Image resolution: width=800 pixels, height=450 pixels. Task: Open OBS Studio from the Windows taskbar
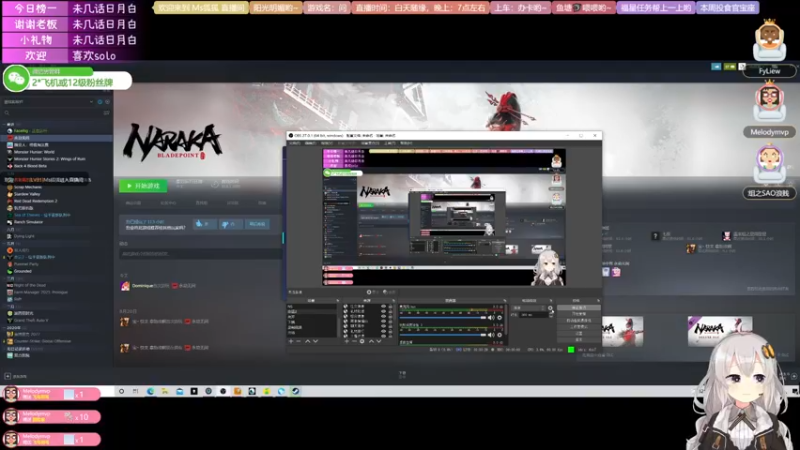(x=223, y=391)
